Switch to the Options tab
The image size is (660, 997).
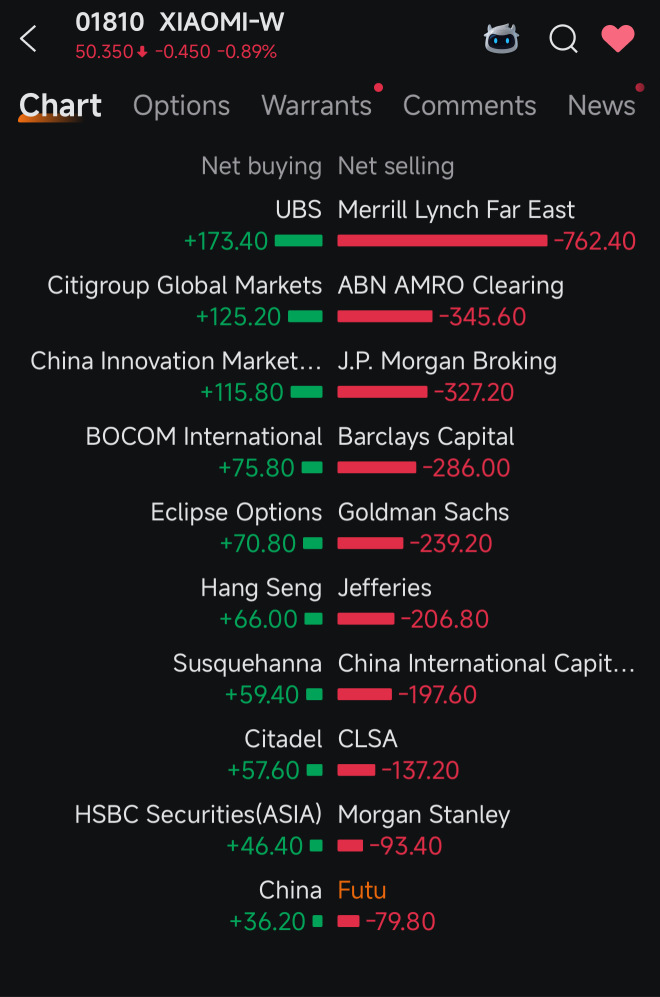tap(181, 106)
